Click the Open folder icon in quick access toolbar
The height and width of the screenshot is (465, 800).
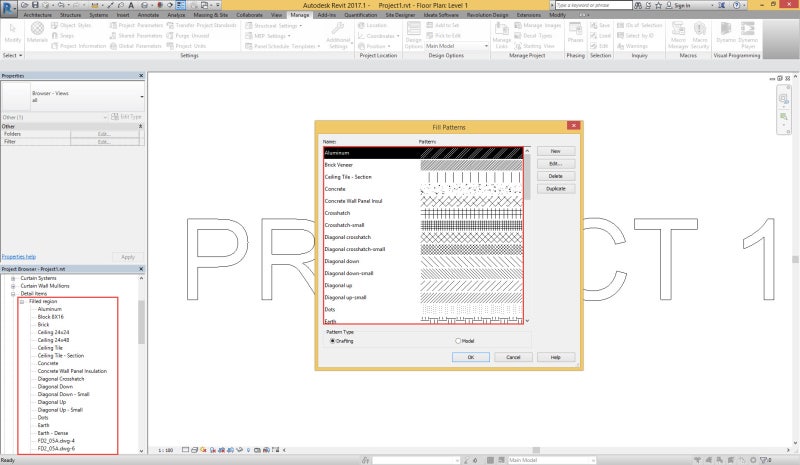click(x=24, y=5)
